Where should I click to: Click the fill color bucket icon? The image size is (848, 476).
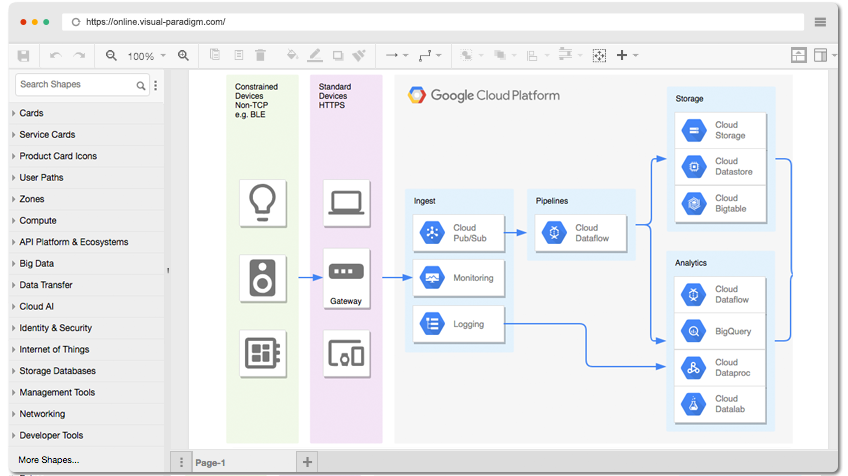click(292, 55)
